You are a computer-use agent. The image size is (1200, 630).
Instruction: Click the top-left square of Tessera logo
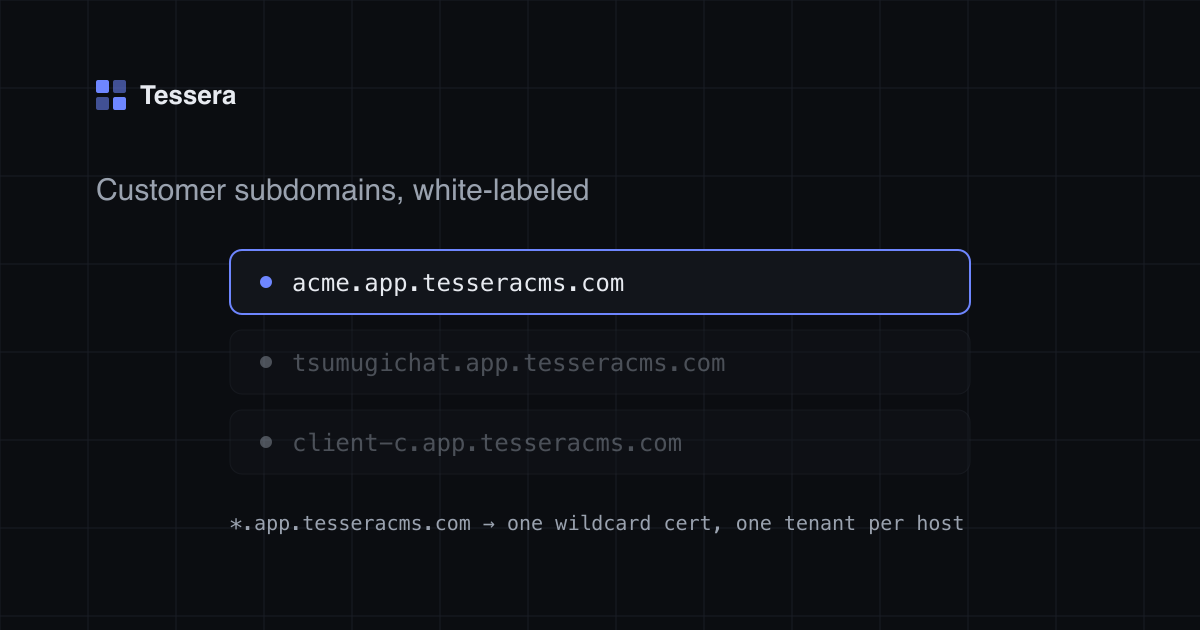102,86
